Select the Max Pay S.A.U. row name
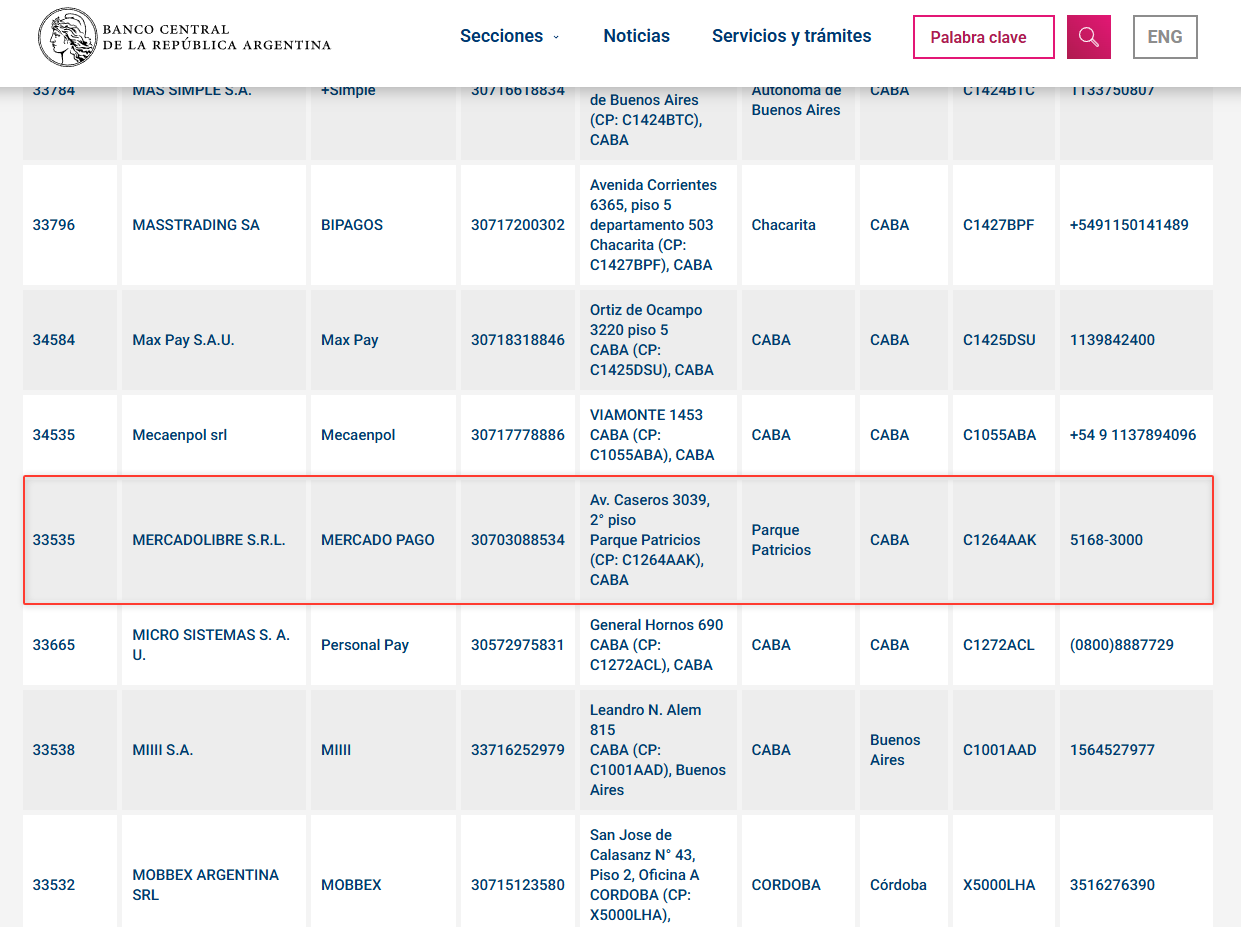This screenshot has height=927, width=1241. pos(183,340)
